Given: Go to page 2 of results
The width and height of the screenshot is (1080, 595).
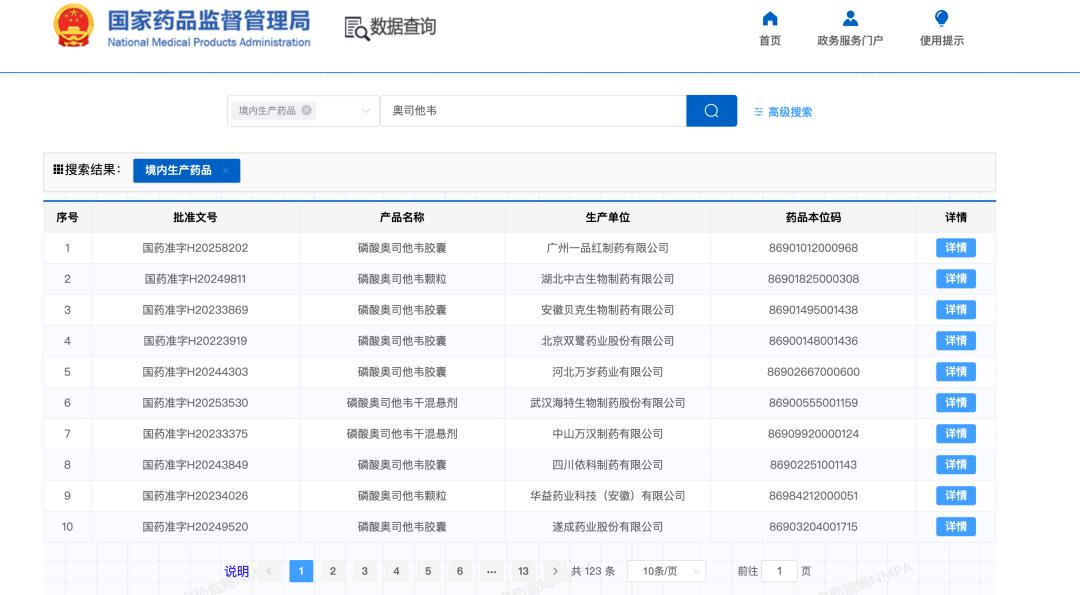Looking at the screenshot, I should tap(333, 571).
